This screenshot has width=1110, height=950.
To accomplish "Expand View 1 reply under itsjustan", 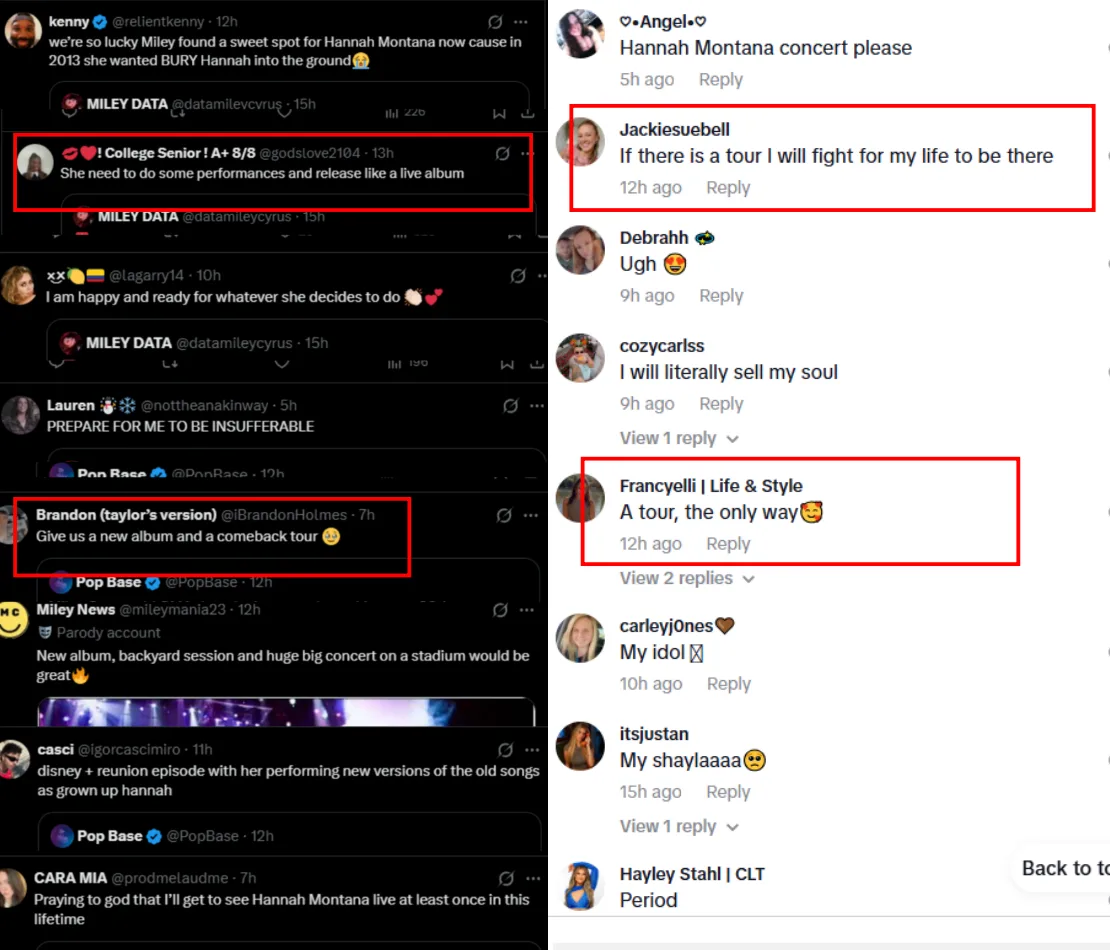I will tap(679, 826).
